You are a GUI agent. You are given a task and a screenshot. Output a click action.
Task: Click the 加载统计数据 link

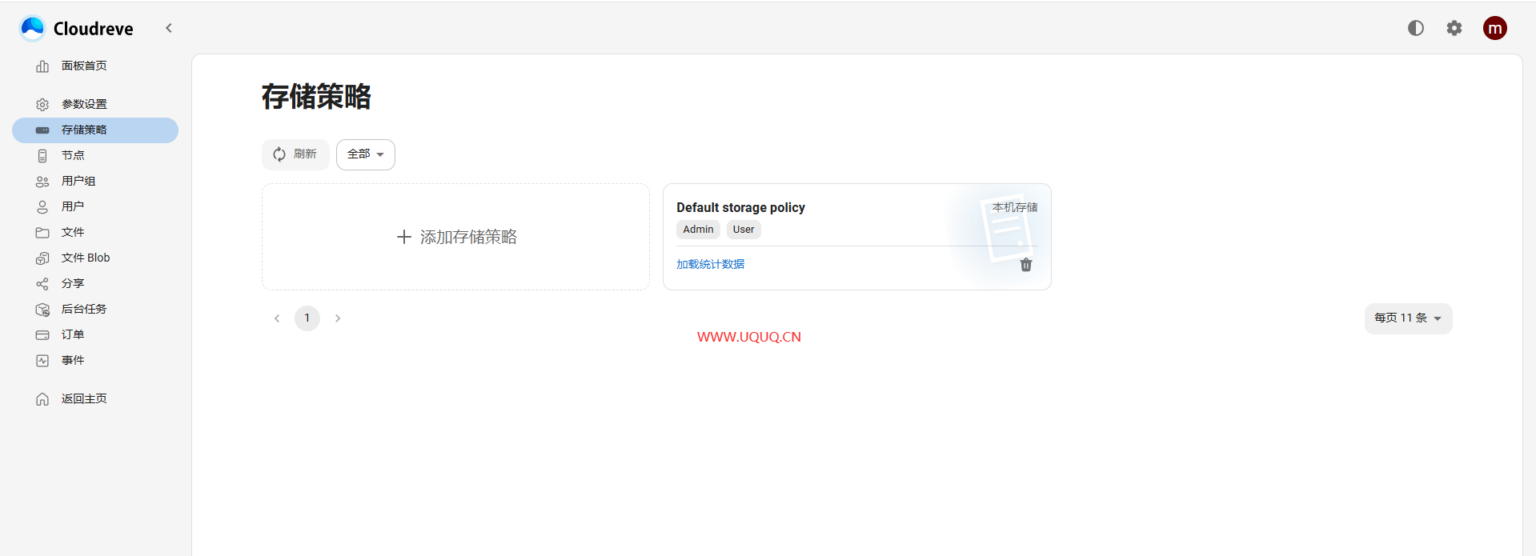coord(710,264)
